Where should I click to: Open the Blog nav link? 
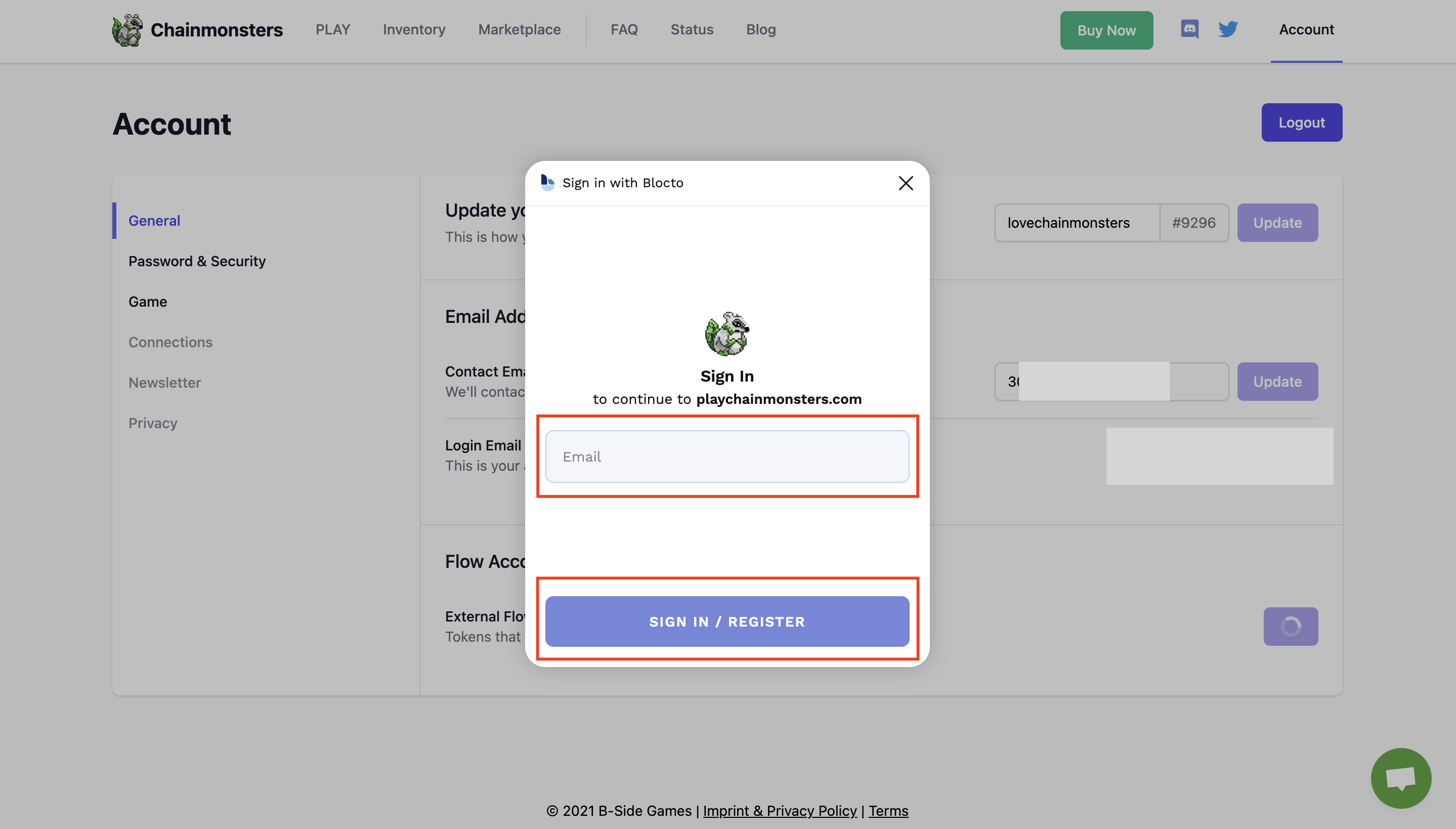(761, 29)
